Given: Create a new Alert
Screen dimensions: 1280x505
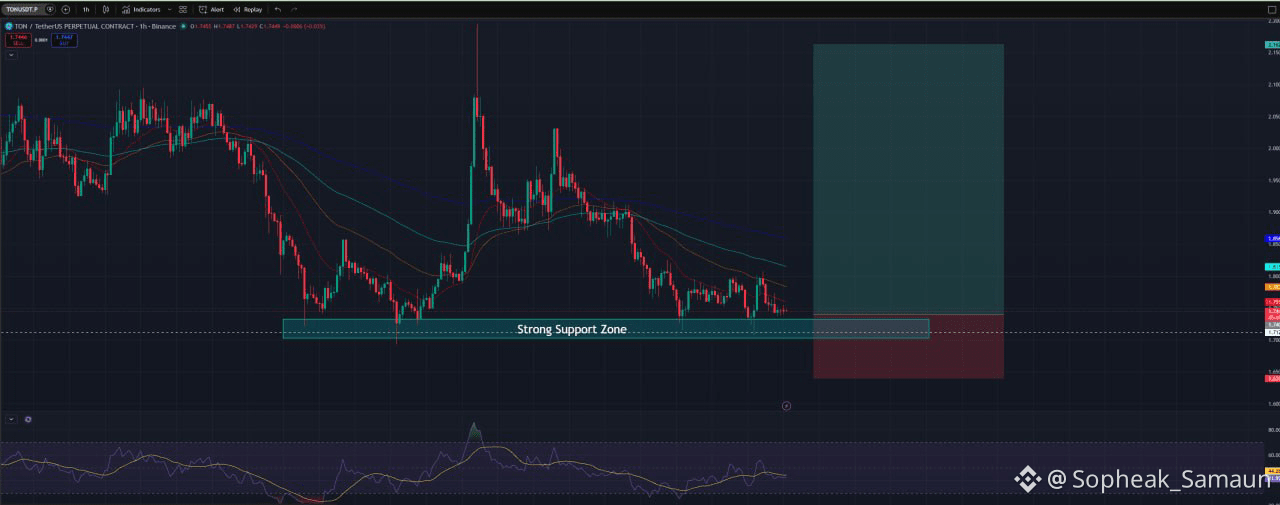Looking at the screenshot, I should point(211,10).
